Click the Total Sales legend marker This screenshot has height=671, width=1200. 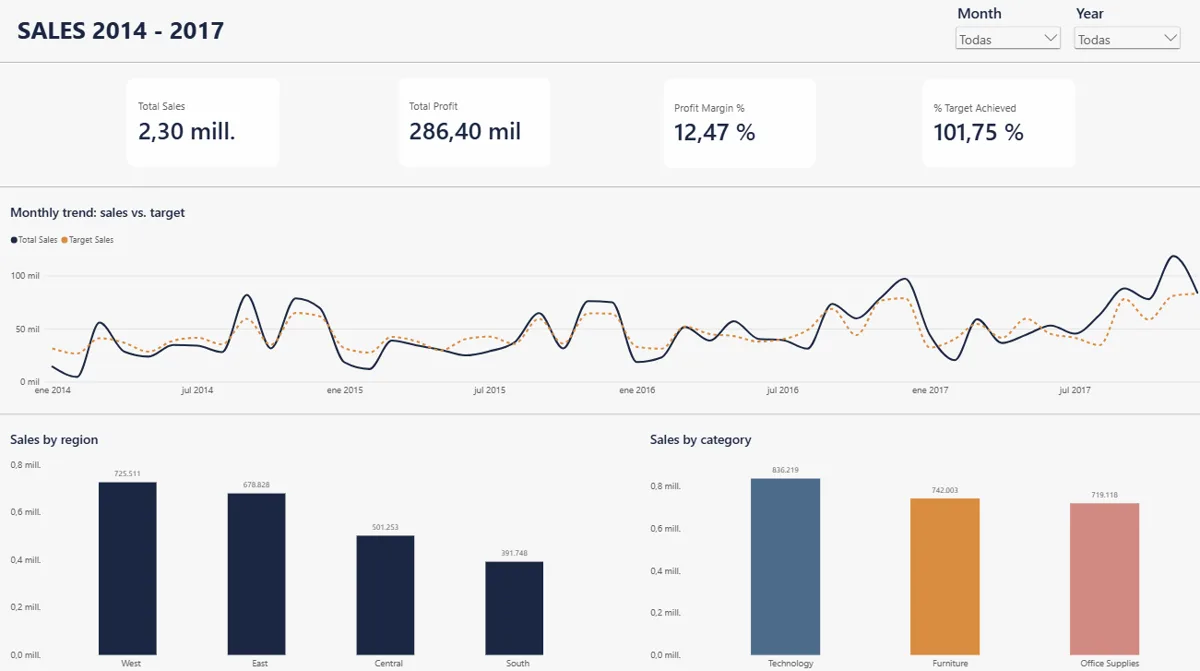point(14,240)
